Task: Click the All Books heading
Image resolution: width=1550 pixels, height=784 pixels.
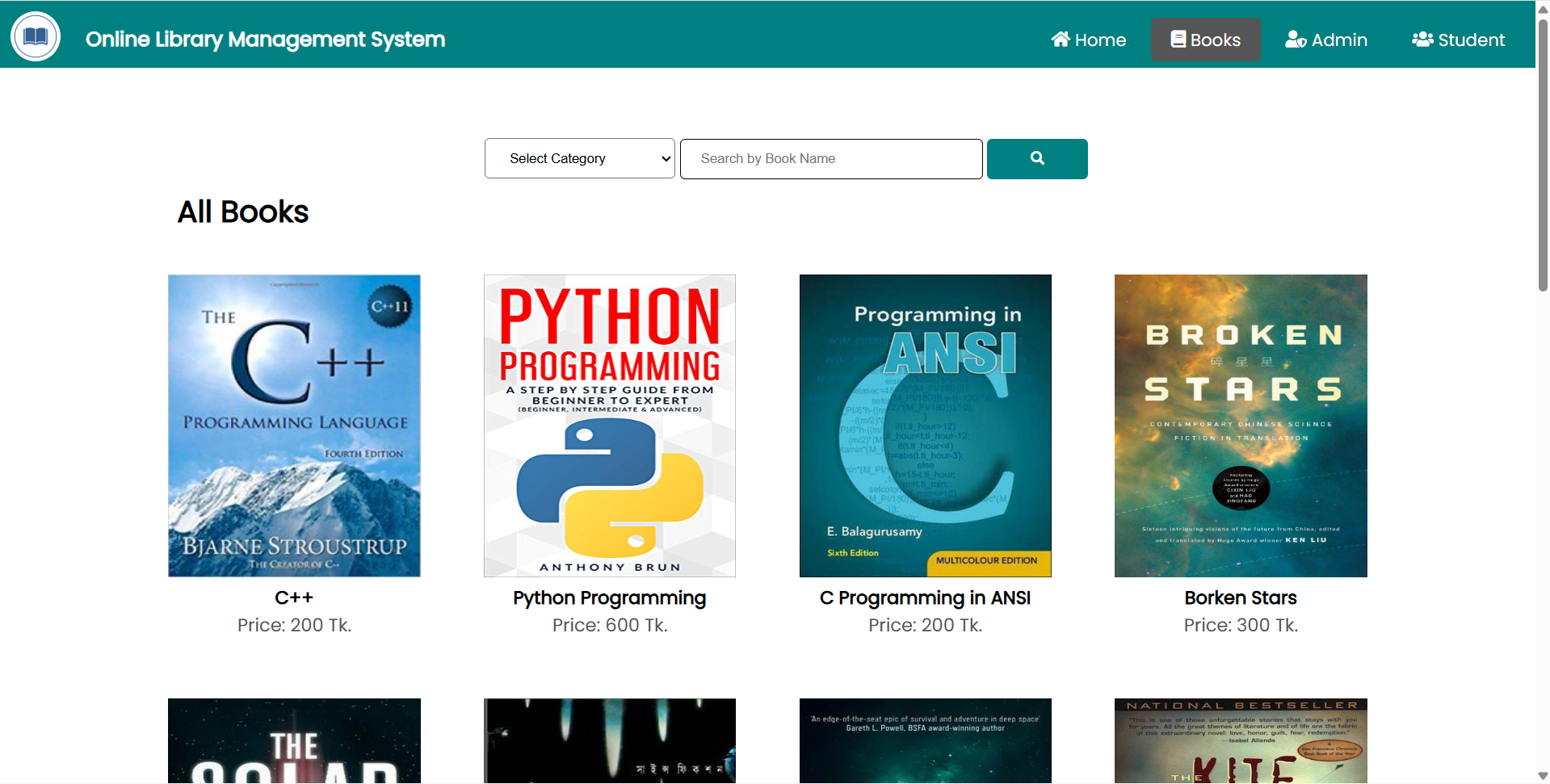Action: tap(243, 212)
